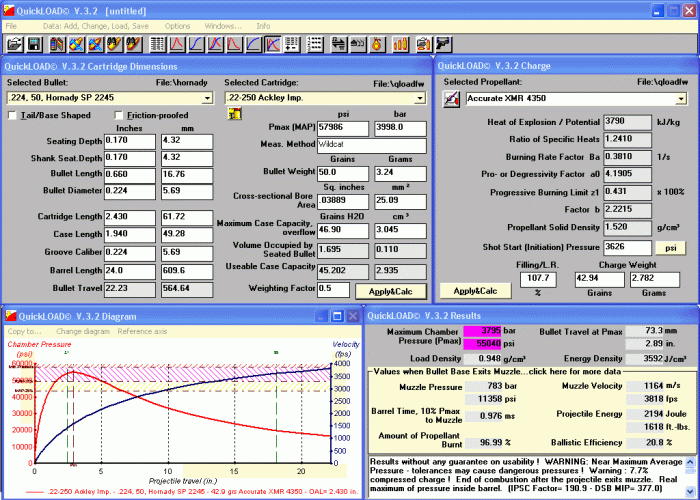Click the Cross-sectional Bore Area sq. inches field
The image size is (700, 500).
click(x=343, y=201)
